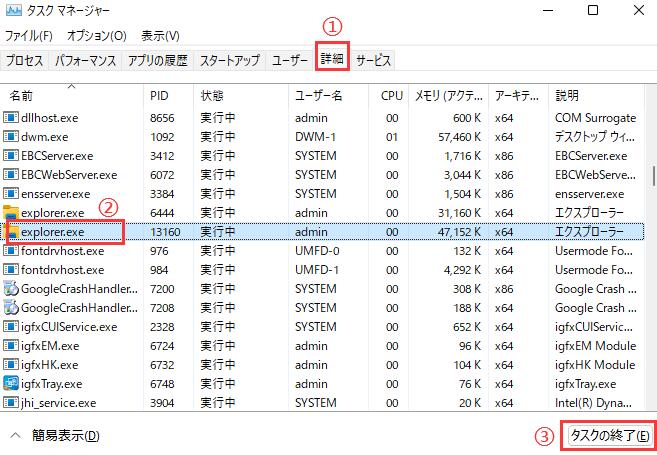Screen dimensions: 657x455
Task: Select the 詳細 tab
Action: click(332, 59)
